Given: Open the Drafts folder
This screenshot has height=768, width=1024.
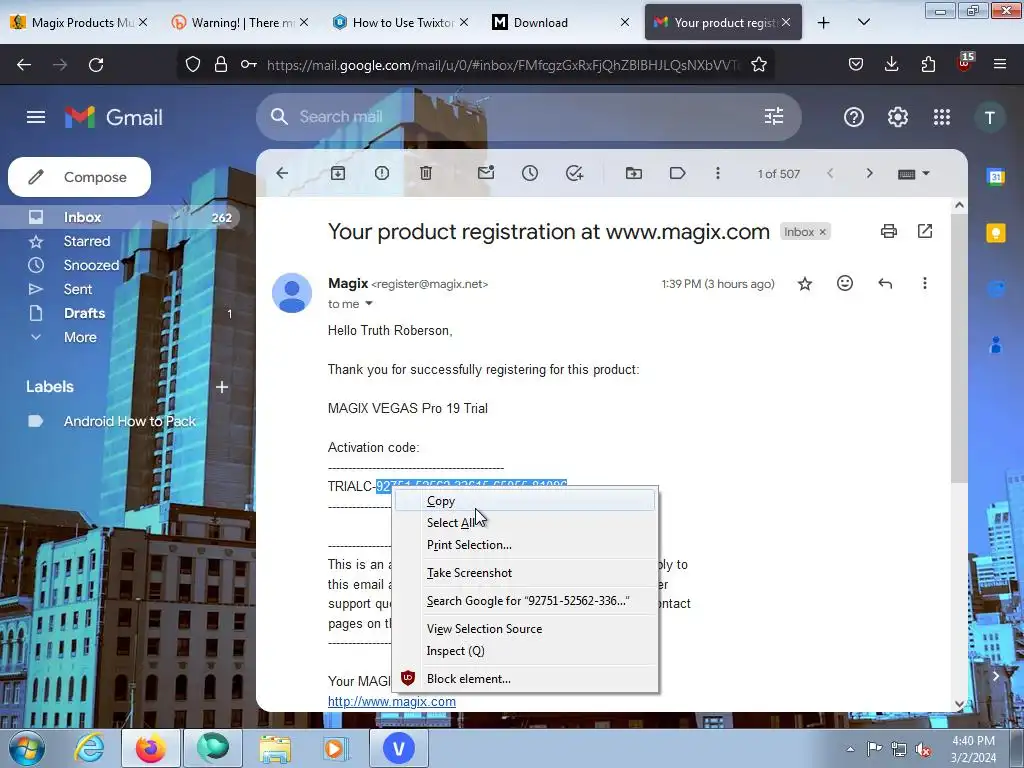Looking at the screenshot, I should 120,313.
